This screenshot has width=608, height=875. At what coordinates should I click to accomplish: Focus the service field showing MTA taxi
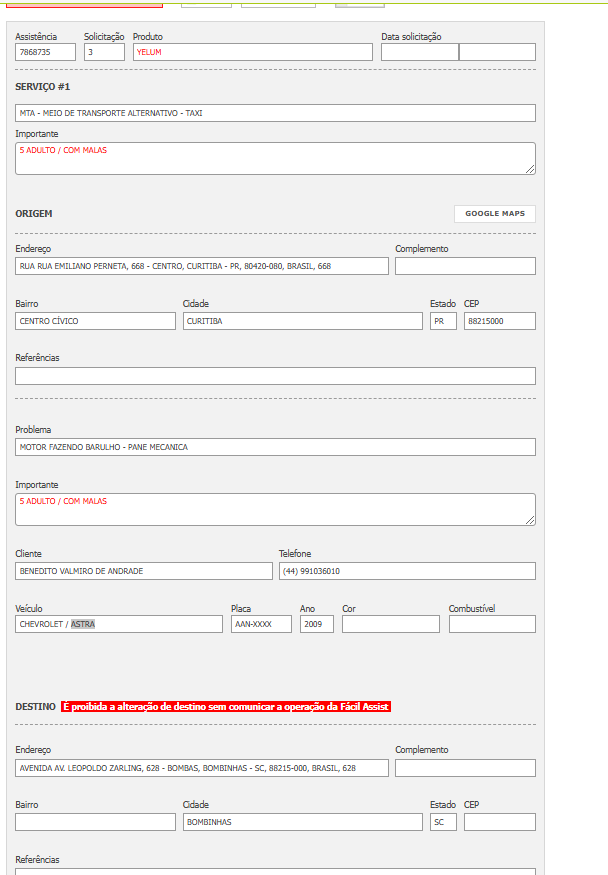coord(275,113)
